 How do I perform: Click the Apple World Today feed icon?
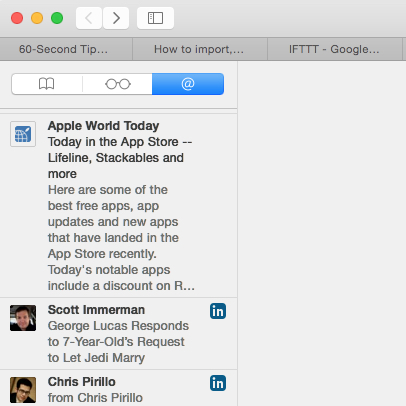[23, 134]
